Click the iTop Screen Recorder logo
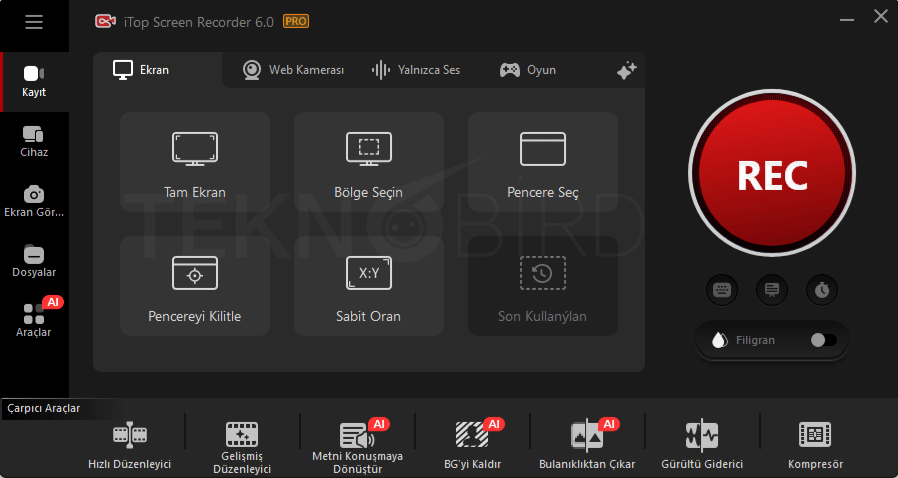This screenshot has width=898, height=478. pos(105,22)
